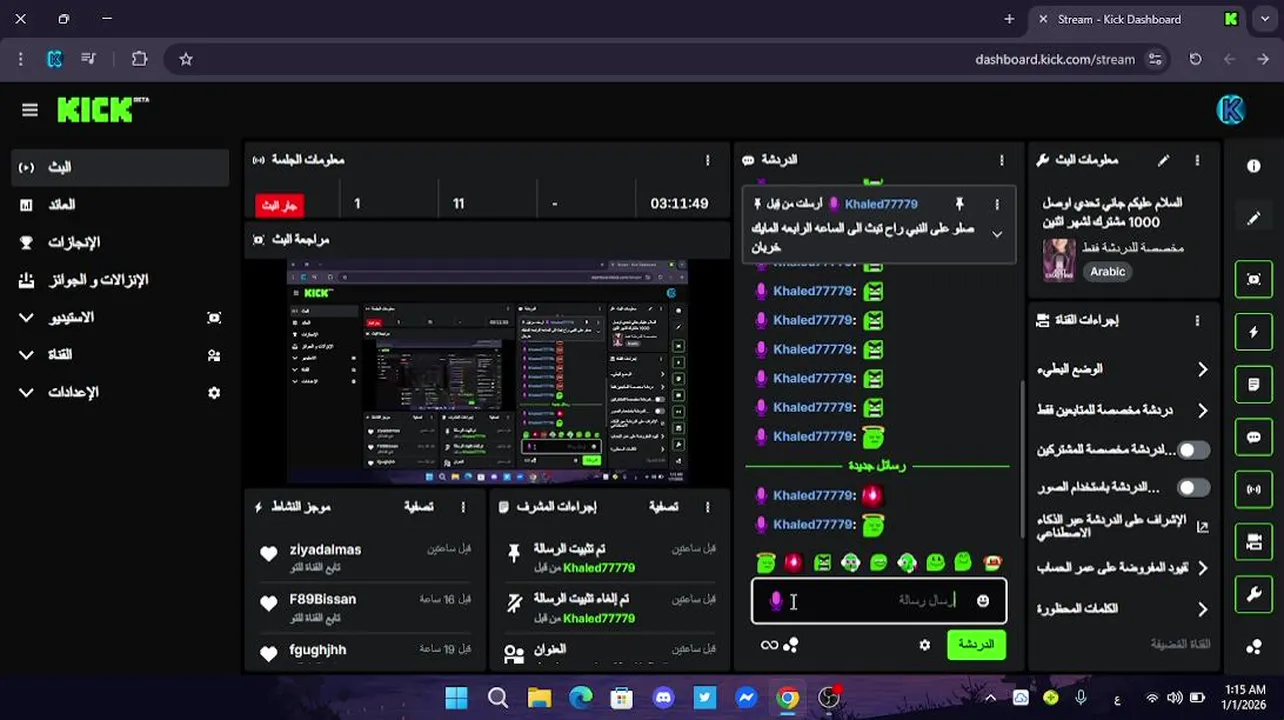
Task: Expand the الإعدادات section in sidebar
Action: pyautogui.click(x=119, y=393)
